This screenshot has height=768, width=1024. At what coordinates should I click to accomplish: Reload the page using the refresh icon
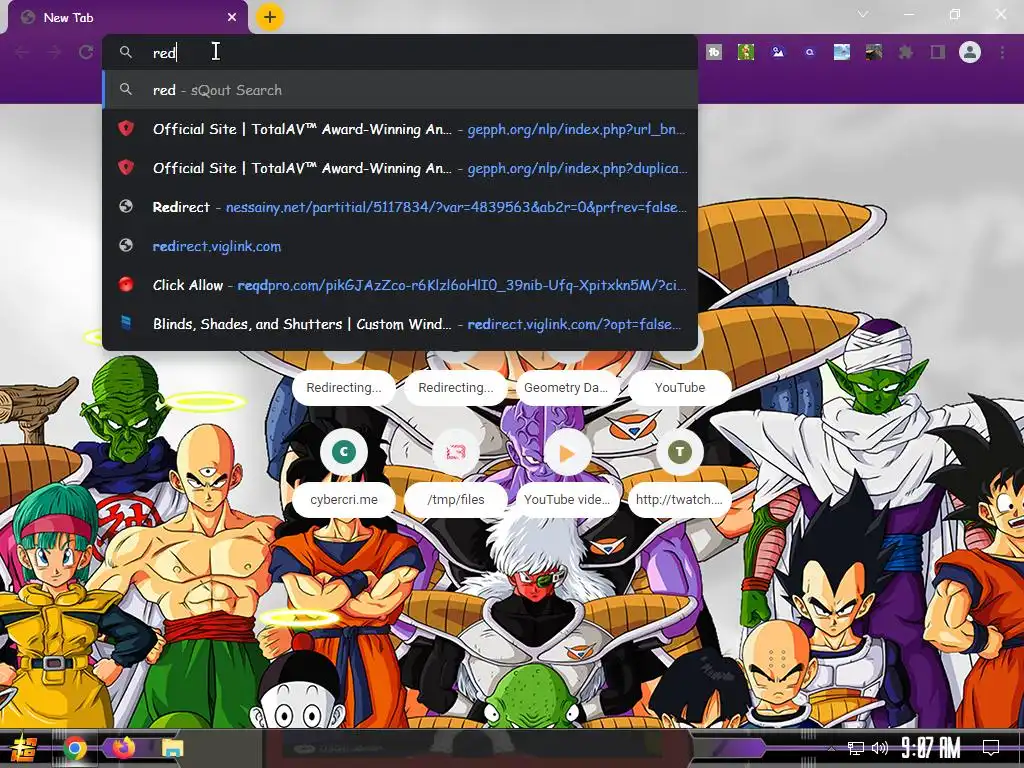tap(86, 52)
